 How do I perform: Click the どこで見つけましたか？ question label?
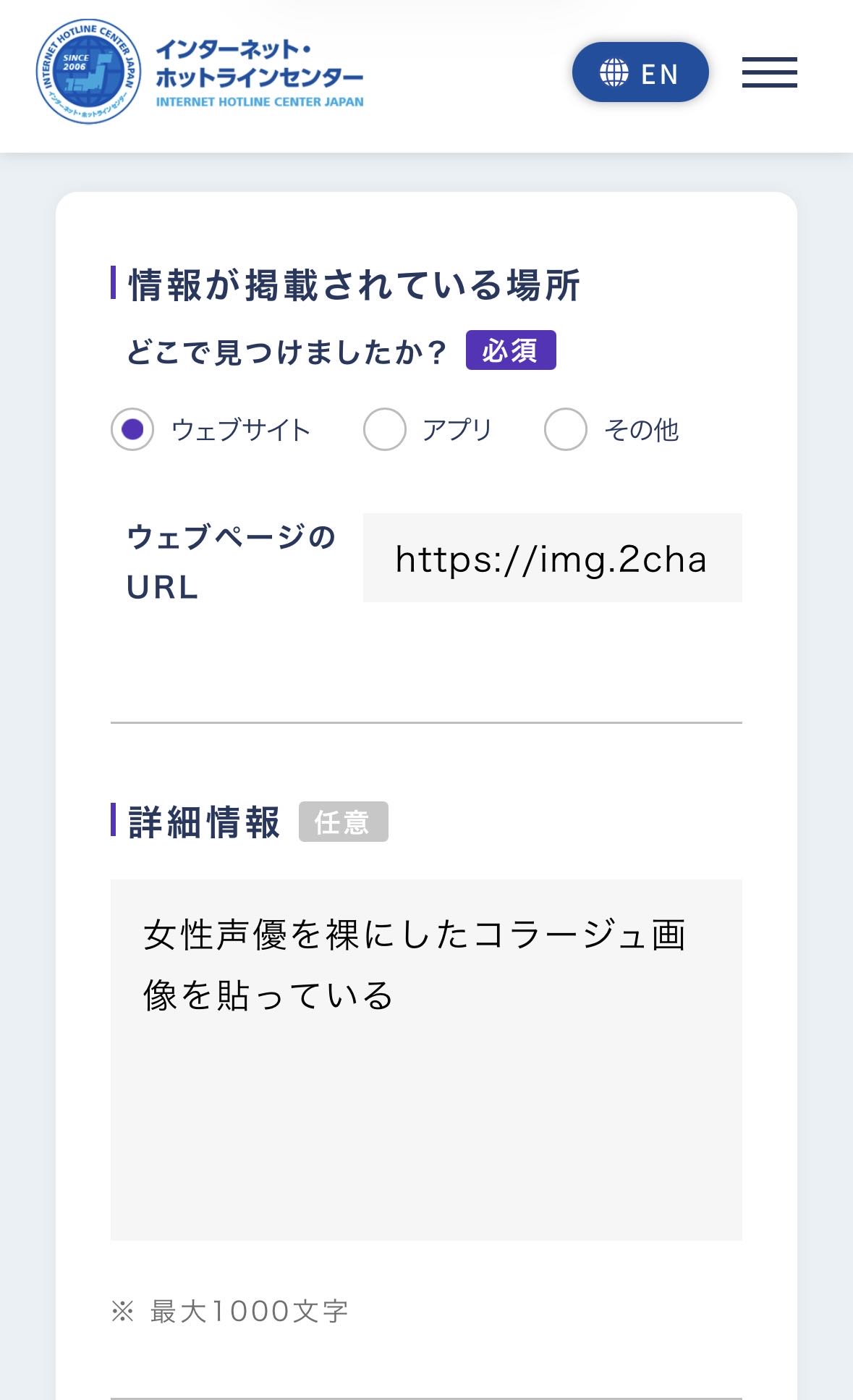287,352
